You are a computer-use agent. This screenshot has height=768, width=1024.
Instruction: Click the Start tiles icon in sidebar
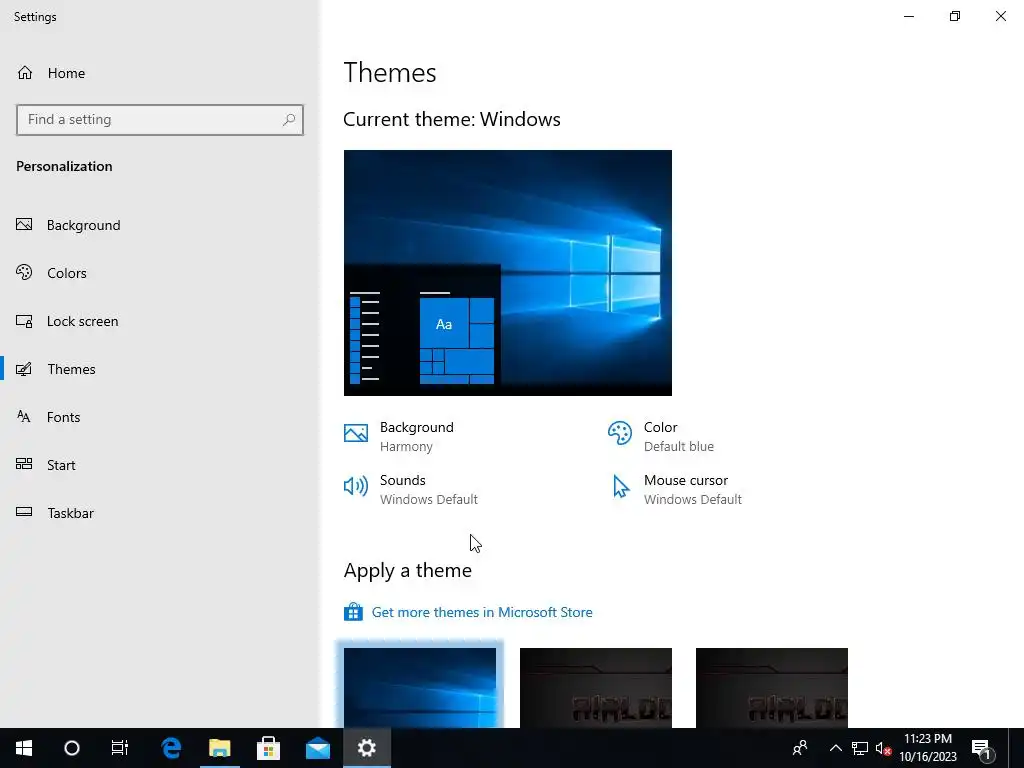[x=24, y=464]
